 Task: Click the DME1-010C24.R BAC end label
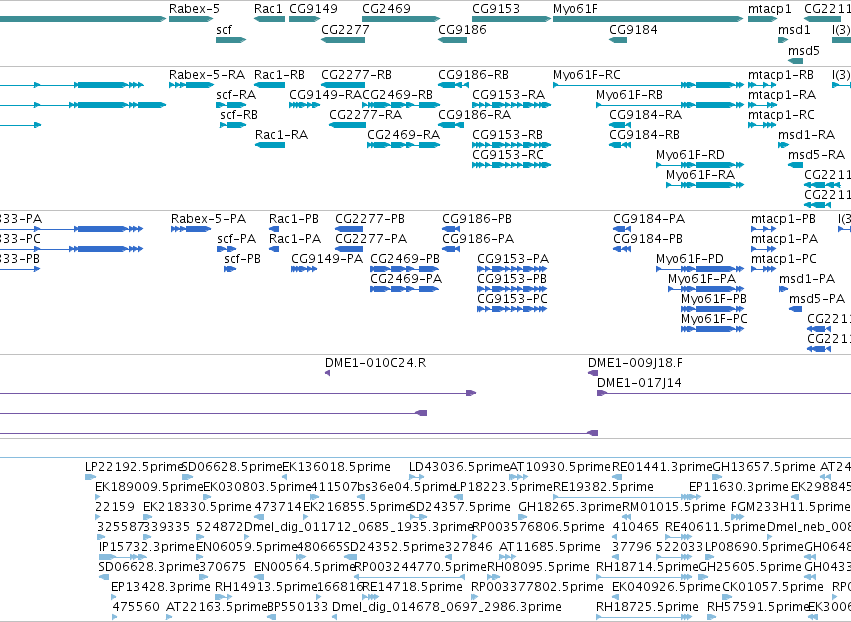pos(376,363)
